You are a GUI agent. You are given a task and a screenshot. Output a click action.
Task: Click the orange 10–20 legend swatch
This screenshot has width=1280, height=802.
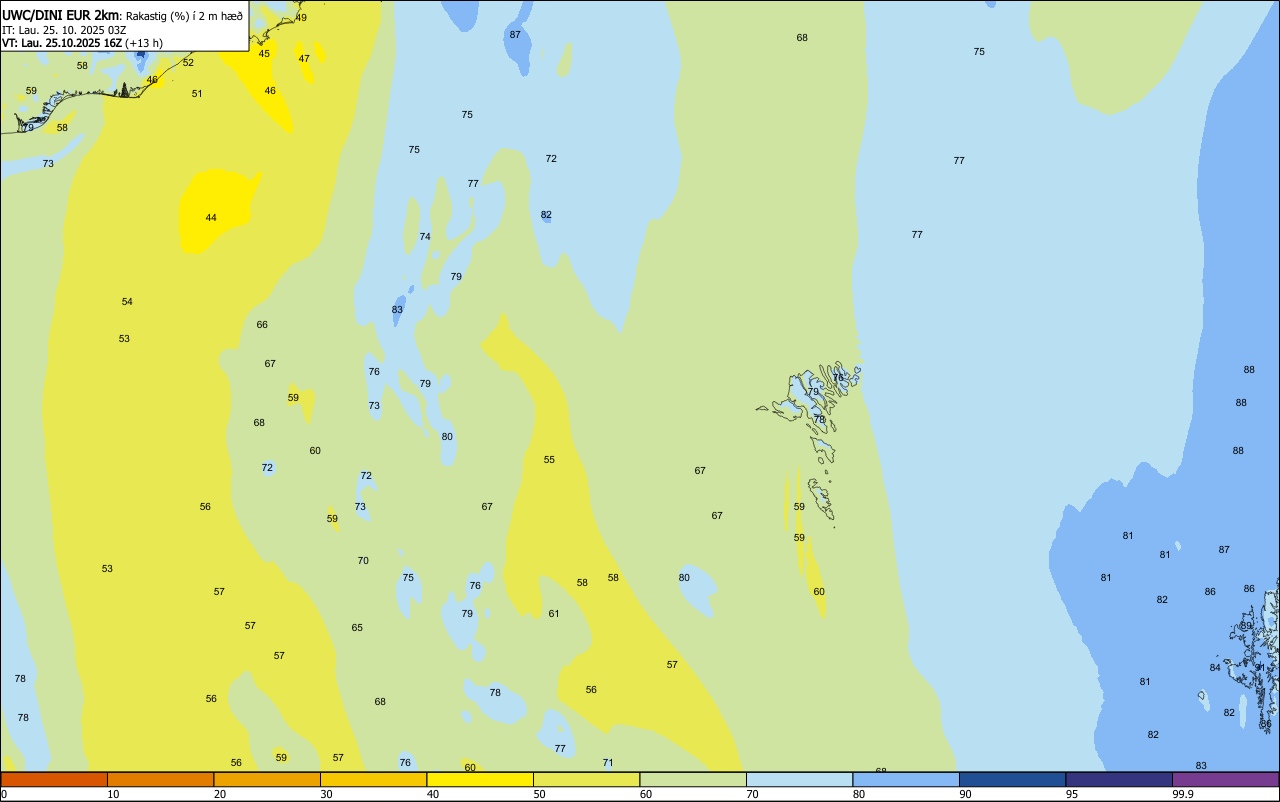(x=160, y=779)
